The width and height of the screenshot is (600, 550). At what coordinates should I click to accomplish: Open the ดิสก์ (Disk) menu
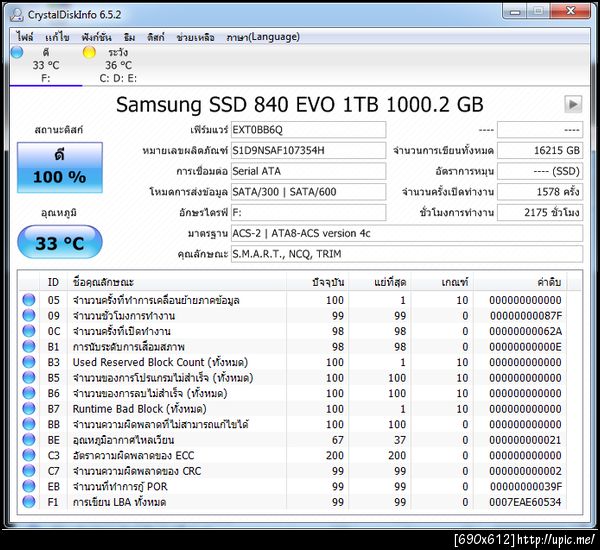tap(156, 37)
